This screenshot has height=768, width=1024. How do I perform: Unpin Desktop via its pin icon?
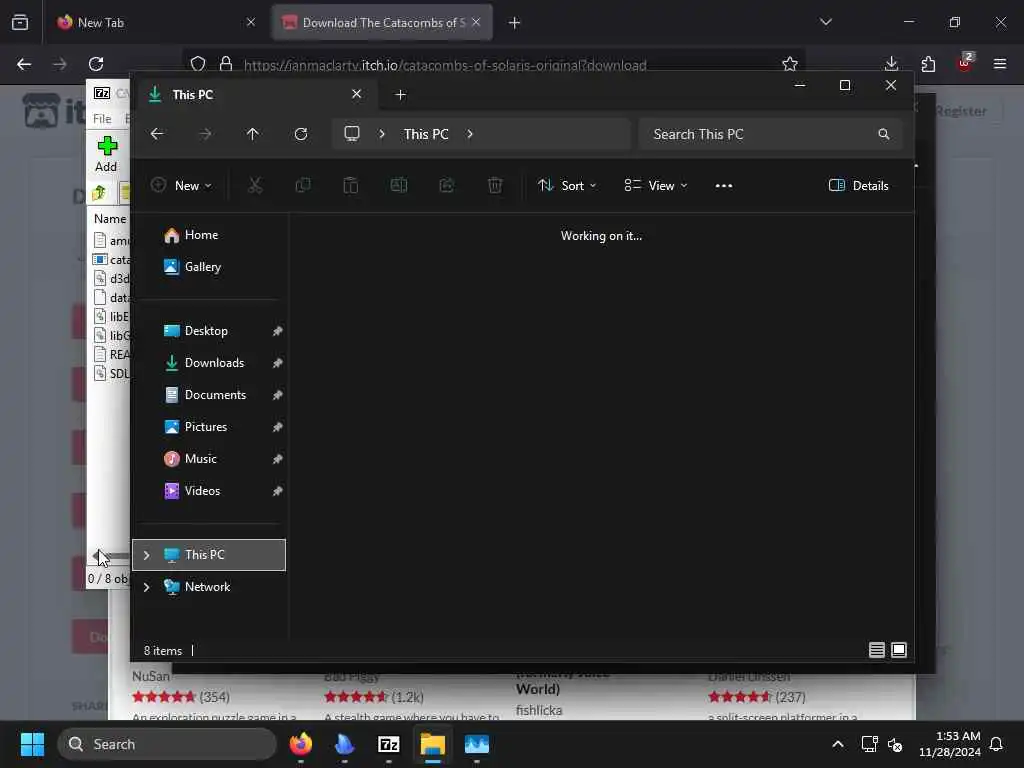[x=278, y=331]
